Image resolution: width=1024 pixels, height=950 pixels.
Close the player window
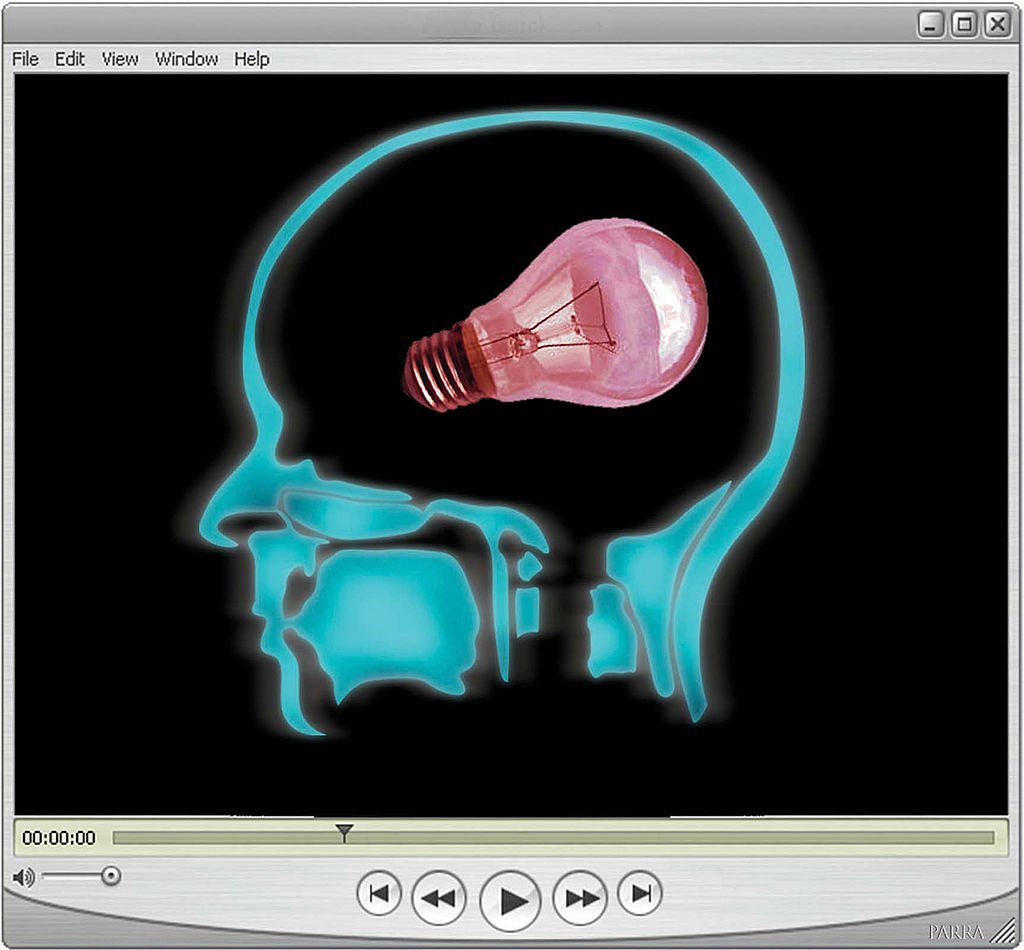tap(996, 25)
